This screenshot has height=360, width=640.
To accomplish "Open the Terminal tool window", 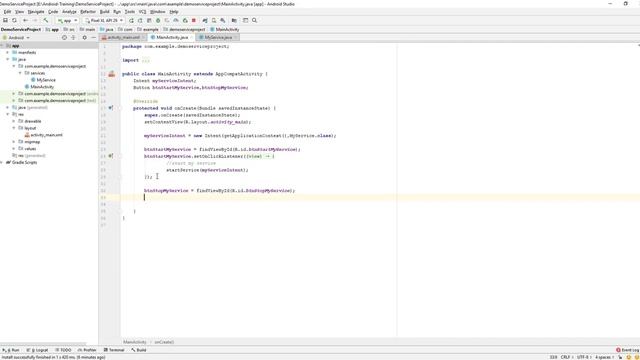I will pos(114,350).
